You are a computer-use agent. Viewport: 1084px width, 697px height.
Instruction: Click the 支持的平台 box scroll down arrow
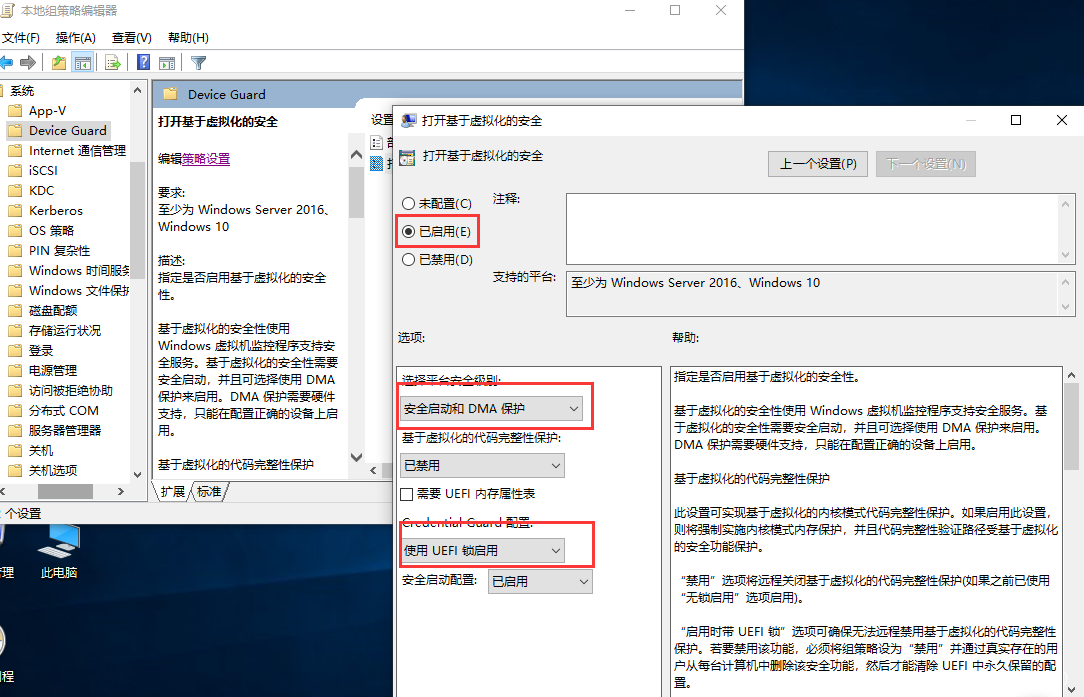(1065, 306)
